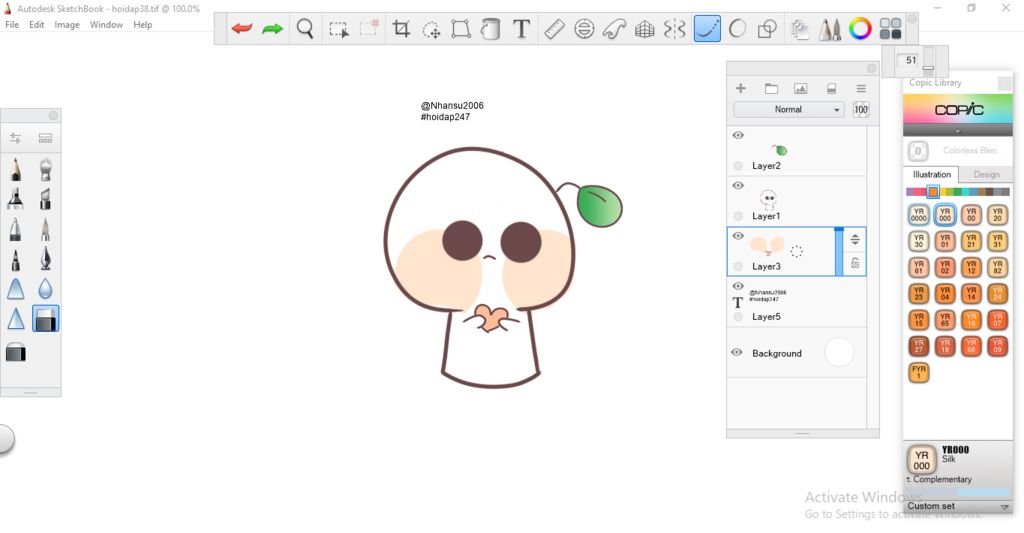This screenshot has width=1024, height=533.
Task: Add an image layer
Action: point(801,88)
